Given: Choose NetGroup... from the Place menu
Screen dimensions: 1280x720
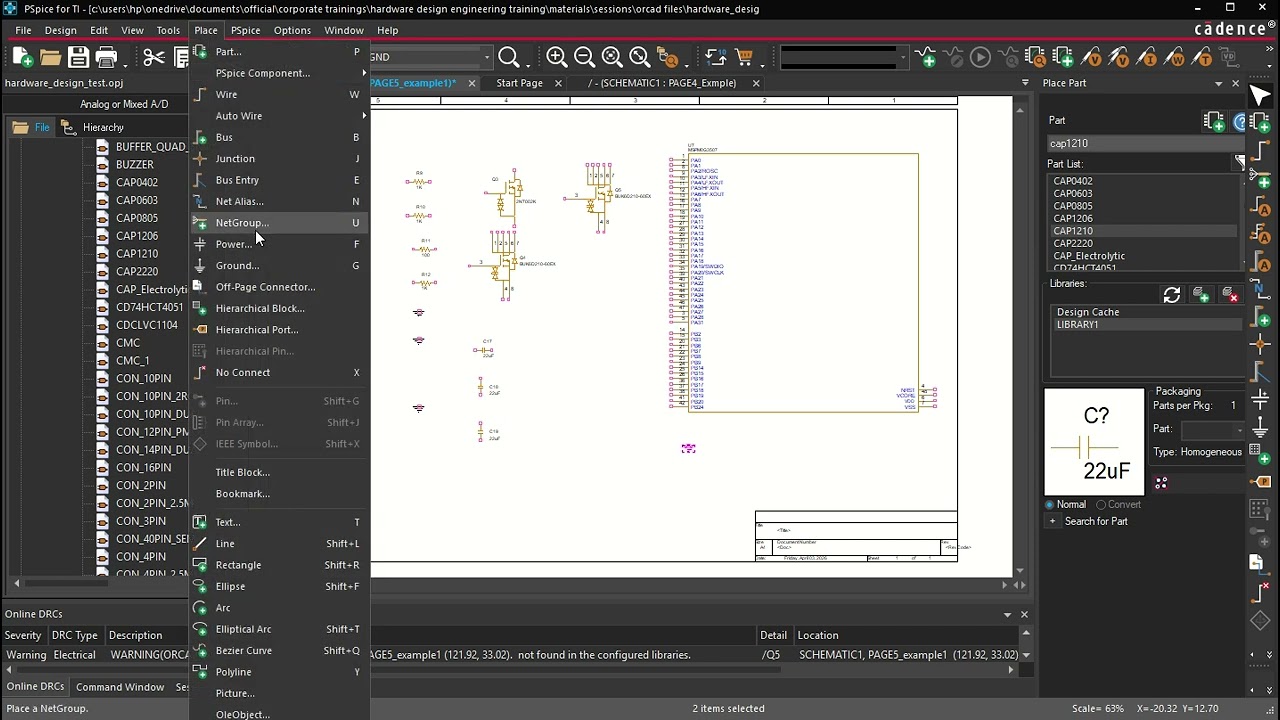Looking at the screenshot, I should (279, 223).
